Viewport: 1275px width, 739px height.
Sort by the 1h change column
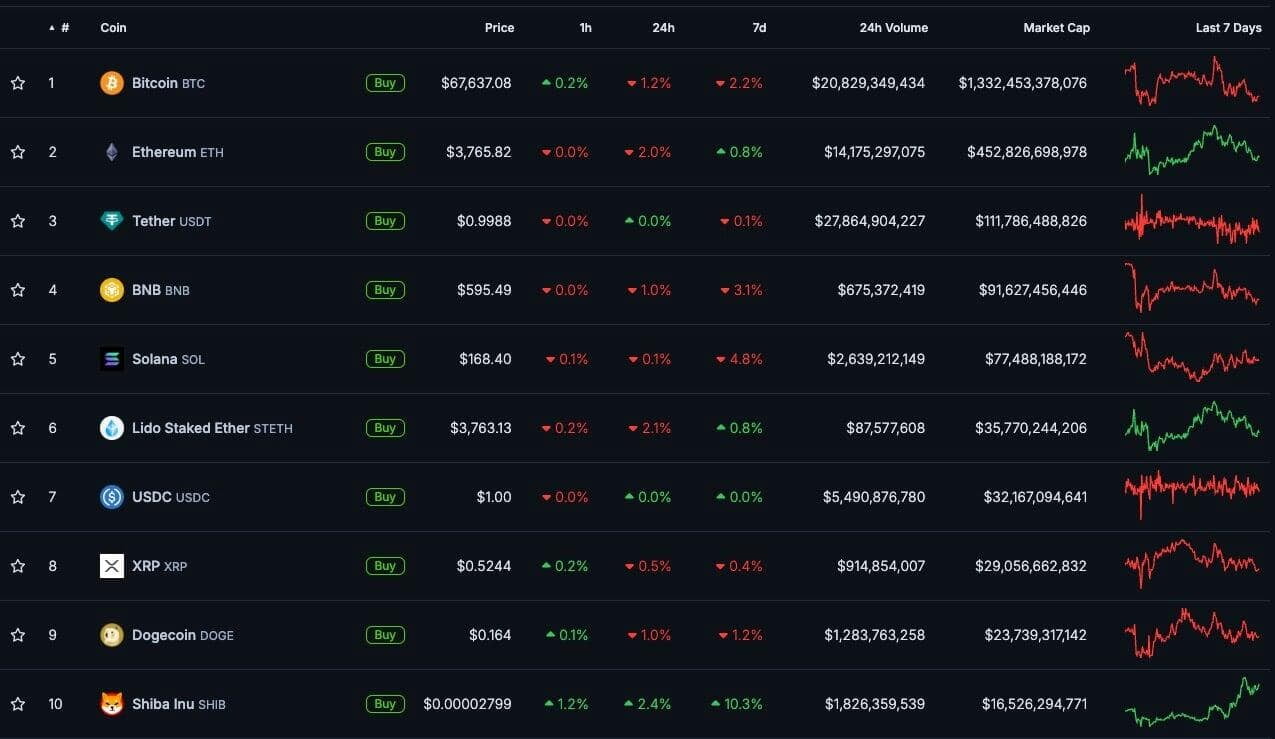click(586, 28)
